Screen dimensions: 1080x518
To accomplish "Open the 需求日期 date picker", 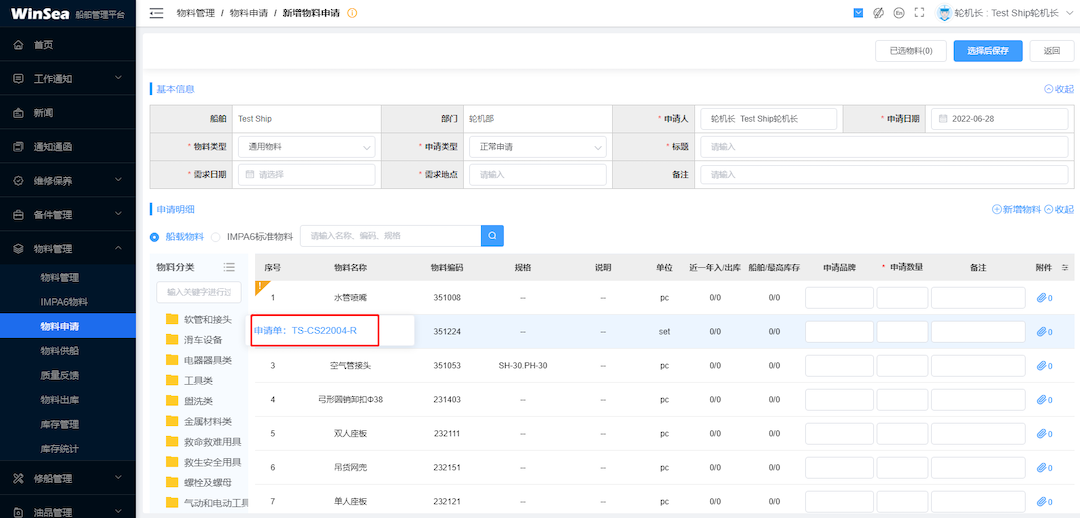I will pyautogui.click(x=307, y=175).
